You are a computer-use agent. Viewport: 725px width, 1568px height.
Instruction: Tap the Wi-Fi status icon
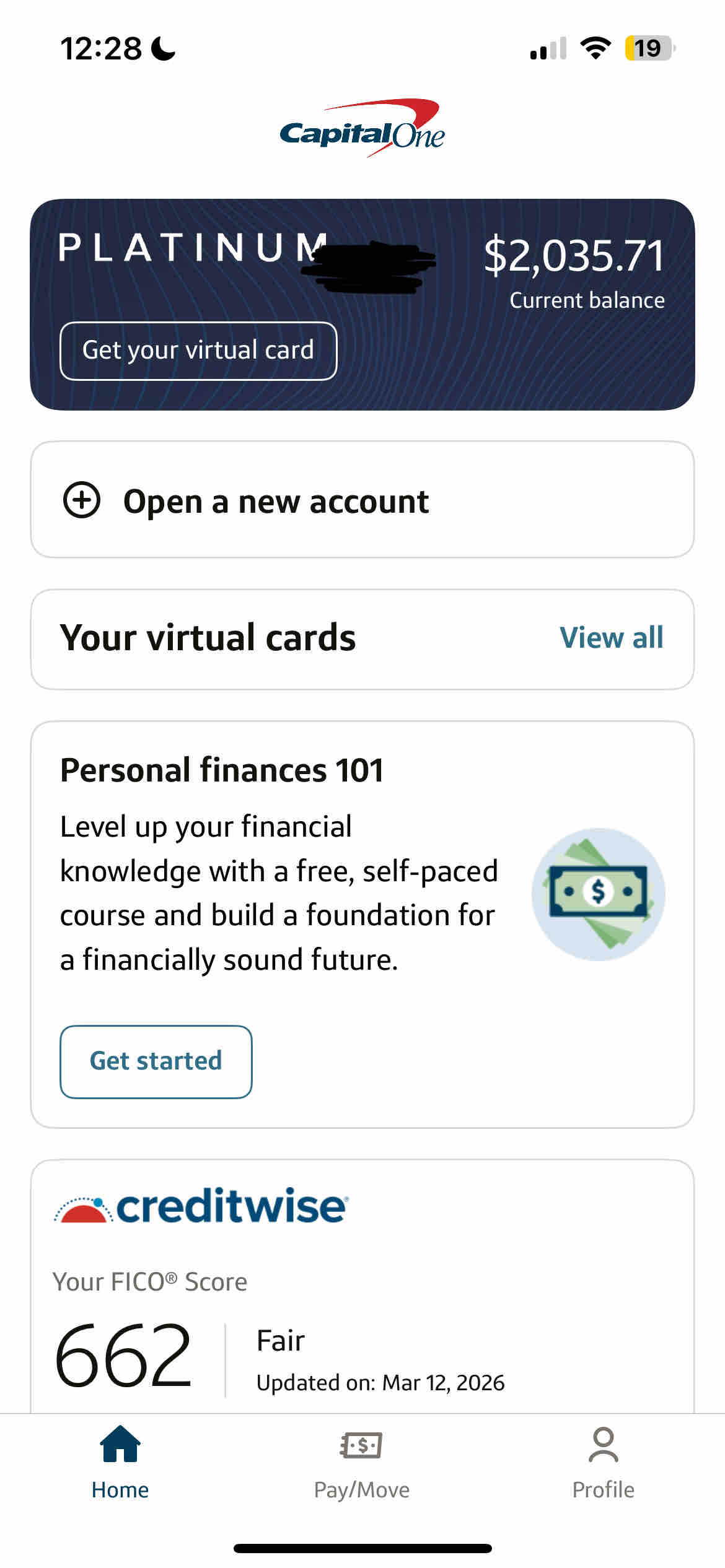(595, 48)
